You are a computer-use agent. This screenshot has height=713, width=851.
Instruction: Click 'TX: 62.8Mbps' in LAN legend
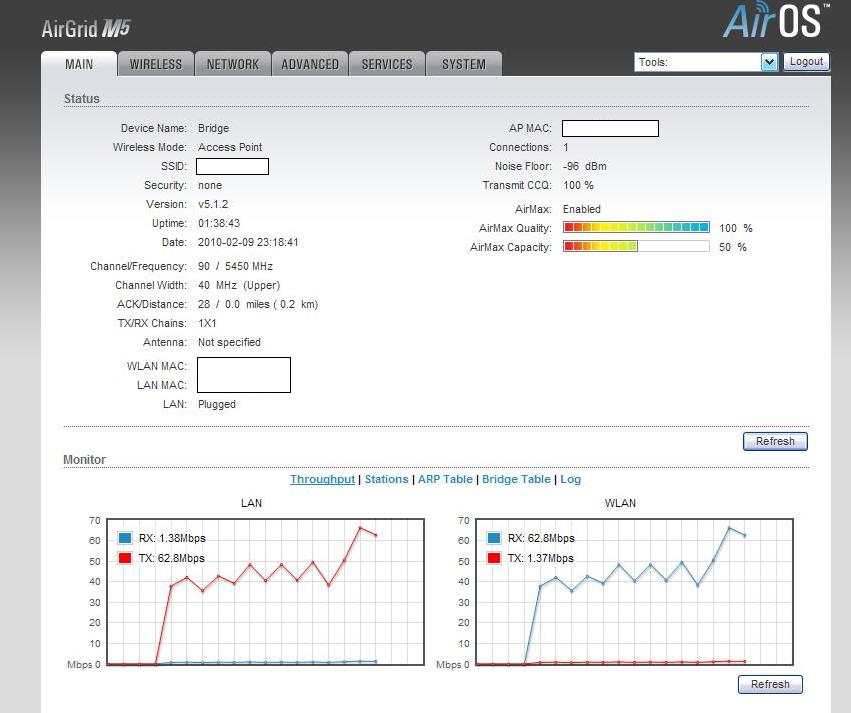click(x=172, y=558)
